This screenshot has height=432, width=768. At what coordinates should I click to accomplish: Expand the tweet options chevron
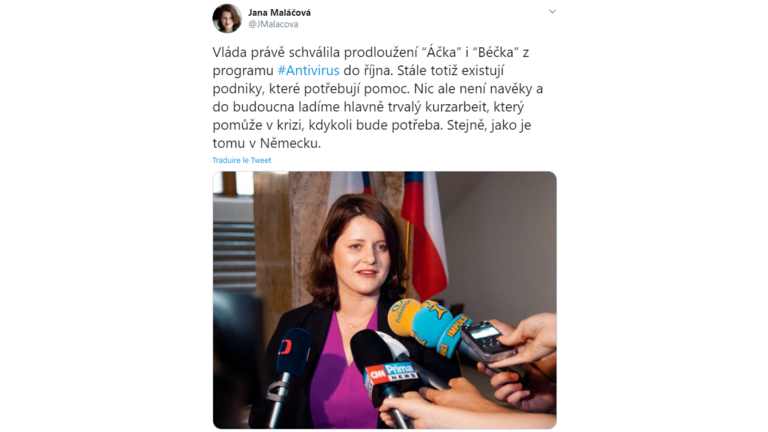coord(552,11)
